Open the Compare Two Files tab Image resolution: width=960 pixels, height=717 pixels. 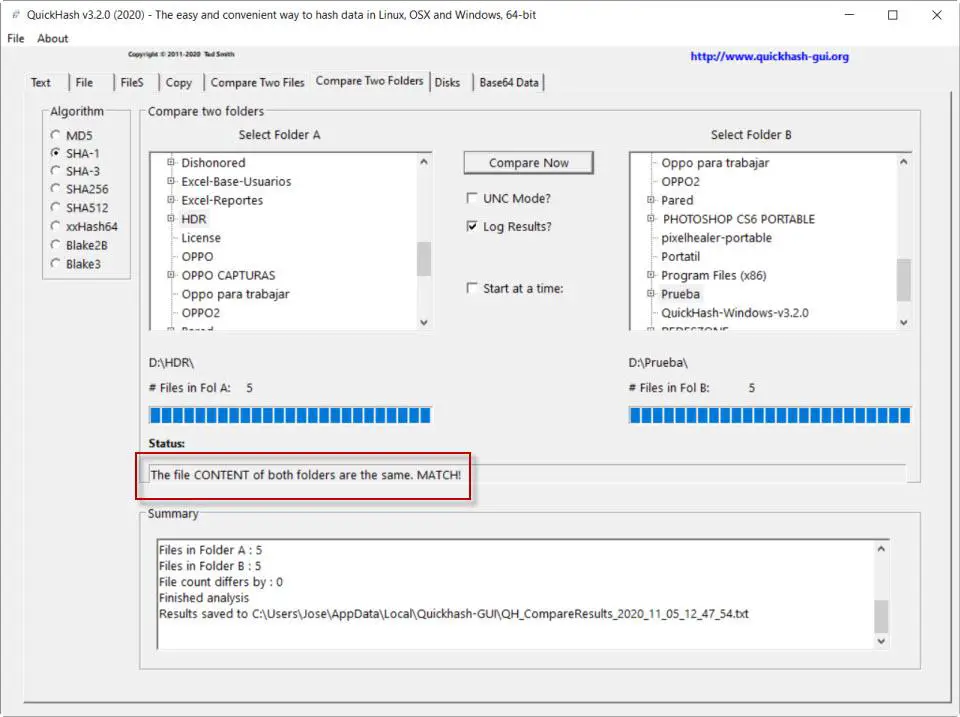[257, 83]
